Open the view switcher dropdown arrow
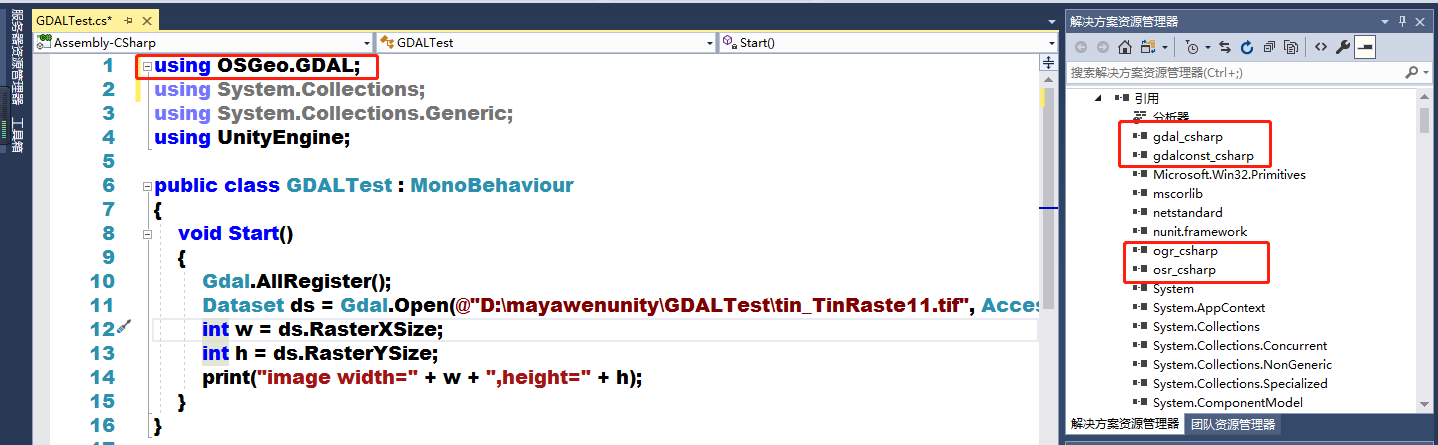This screenshot has height=445, width=1438. pyautogui.click(x=1165, y=47)
